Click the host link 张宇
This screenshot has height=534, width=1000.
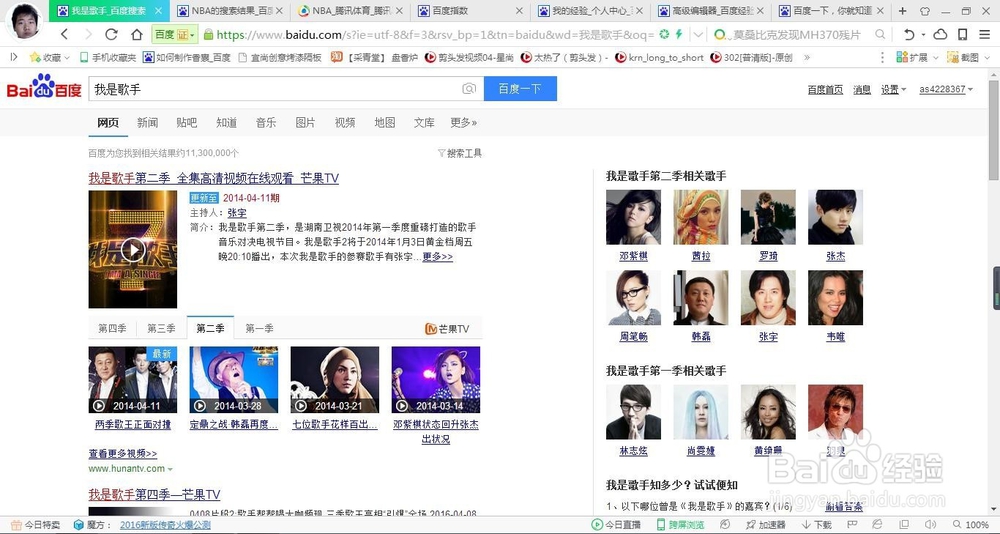point(237,213)
